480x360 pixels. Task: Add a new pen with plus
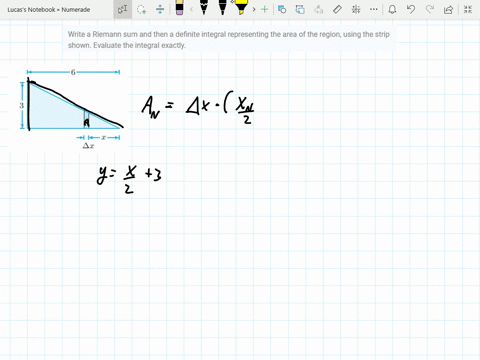[264, 9]
